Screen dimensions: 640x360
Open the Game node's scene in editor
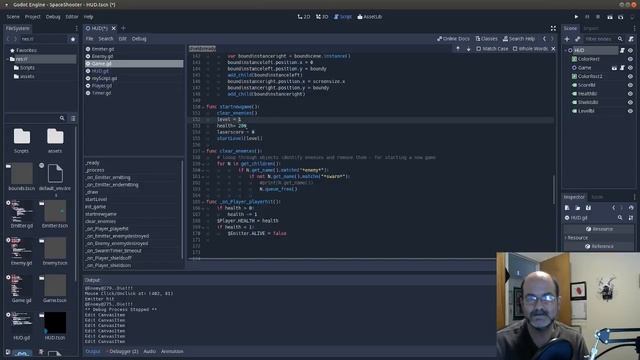pos(614,68)
